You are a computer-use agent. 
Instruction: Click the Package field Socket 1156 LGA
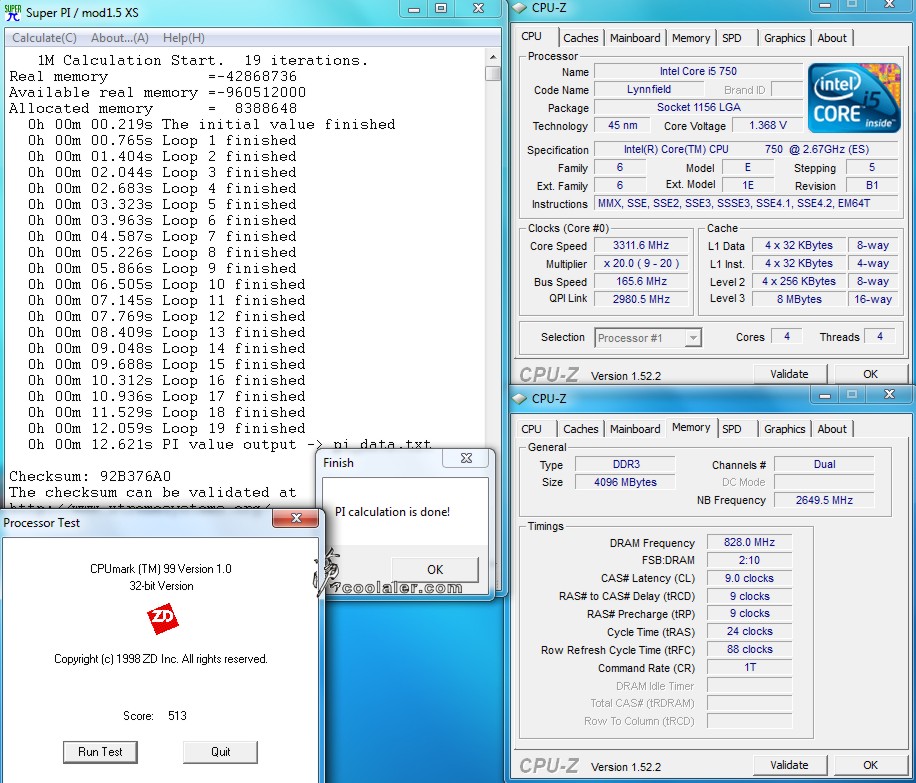(x=698, y=108)
